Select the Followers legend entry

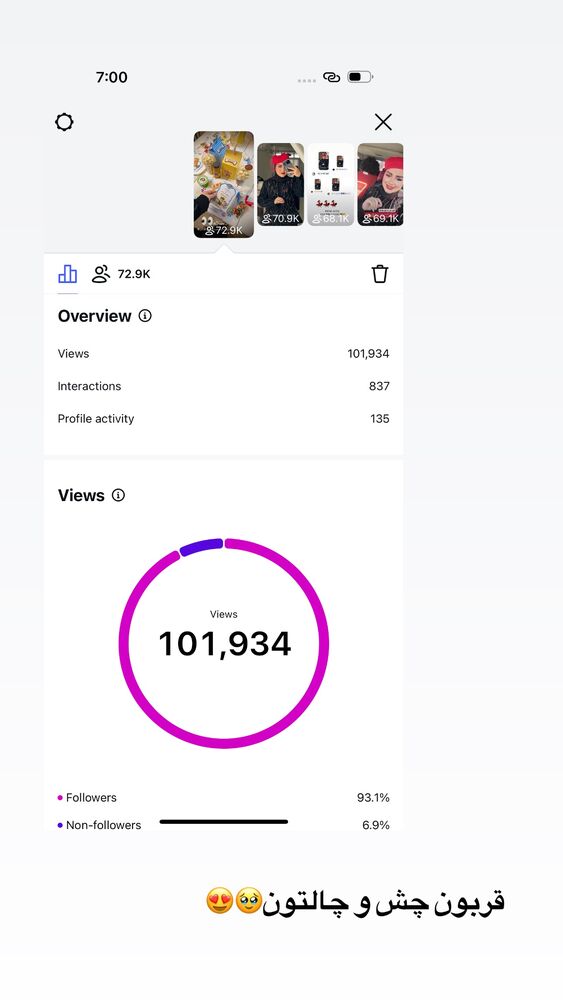click(224, 797)
